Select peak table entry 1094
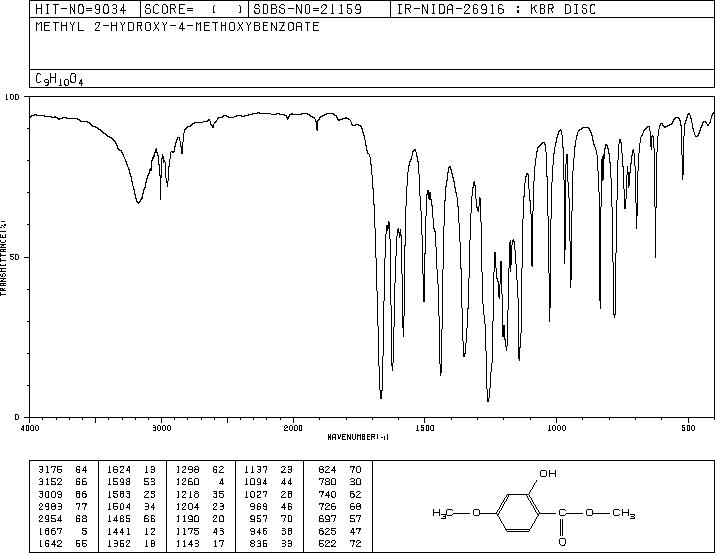This screenshot has width=715, height=553. pyautogui.click(x=256, y=482)
